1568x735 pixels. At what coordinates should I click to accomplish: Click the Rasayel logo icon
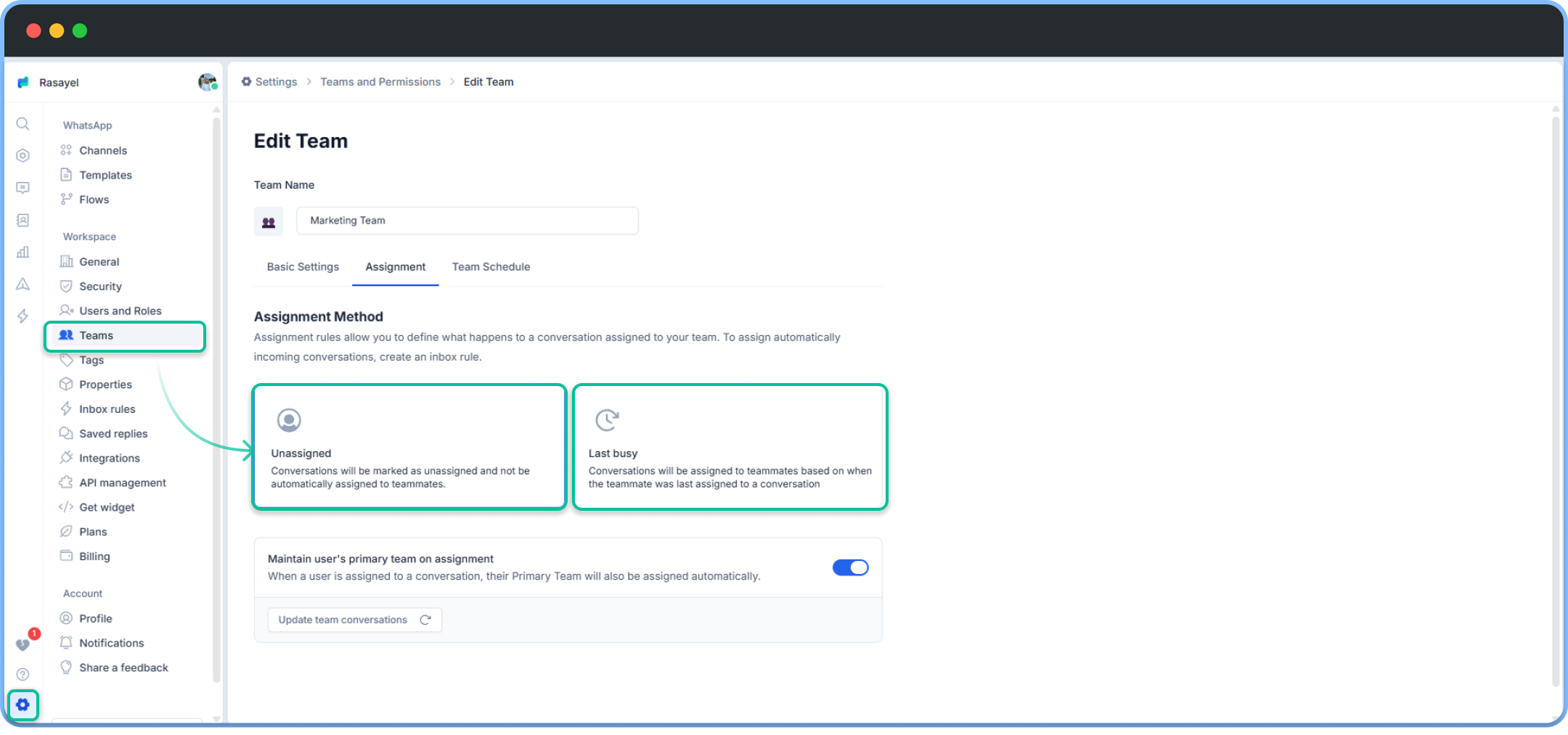23,82
